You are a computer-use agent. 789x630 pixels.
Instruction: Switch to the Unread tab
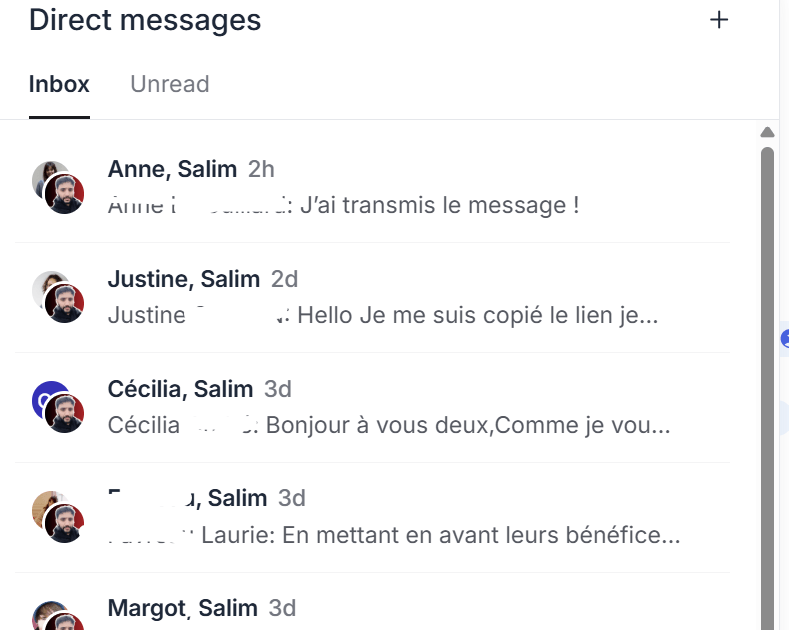click(x=170, y=84)
